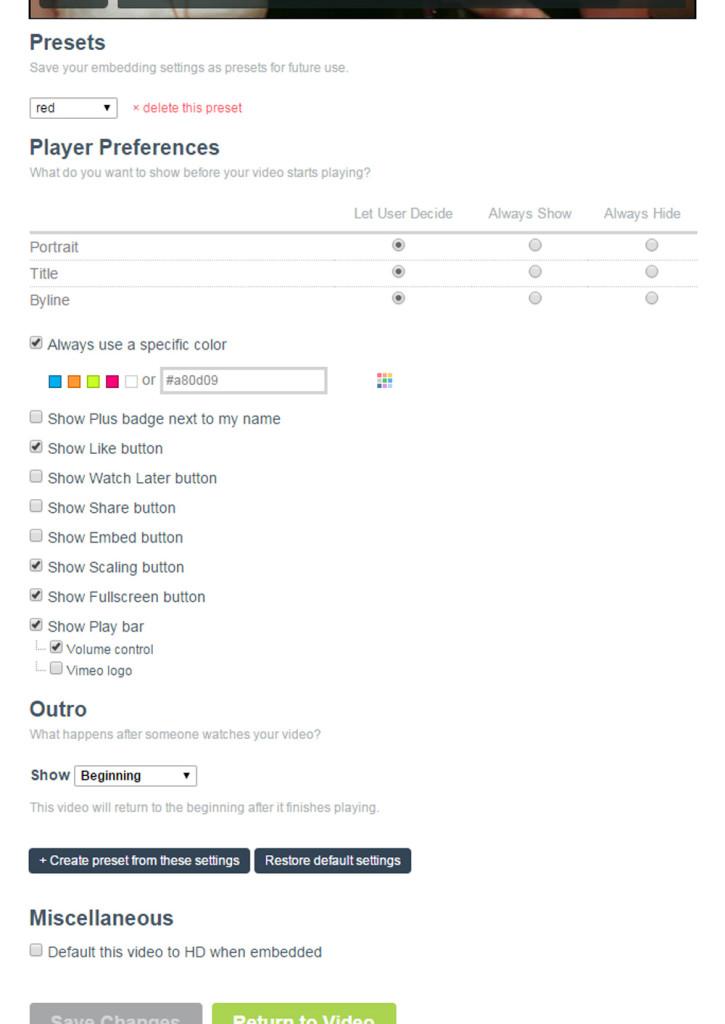Click the Return to Video button
725x1024 pixels.
[304, 1015]
